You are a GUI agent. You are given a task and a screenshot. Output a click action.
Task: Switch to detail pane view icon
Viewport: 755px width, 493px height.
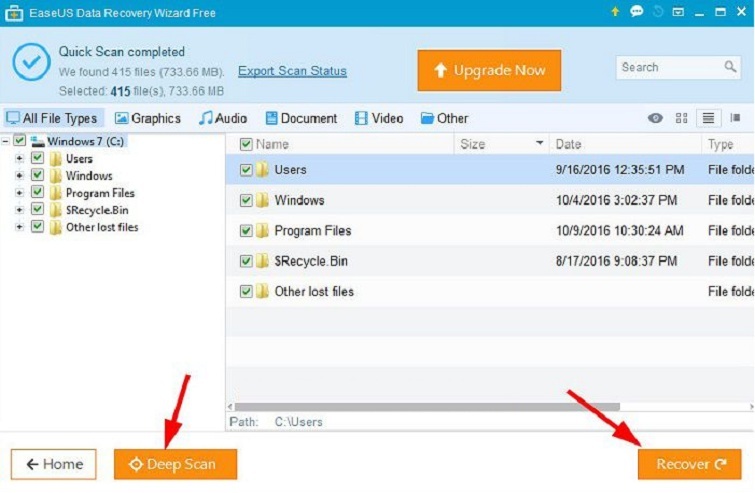[x=735, y=118]
